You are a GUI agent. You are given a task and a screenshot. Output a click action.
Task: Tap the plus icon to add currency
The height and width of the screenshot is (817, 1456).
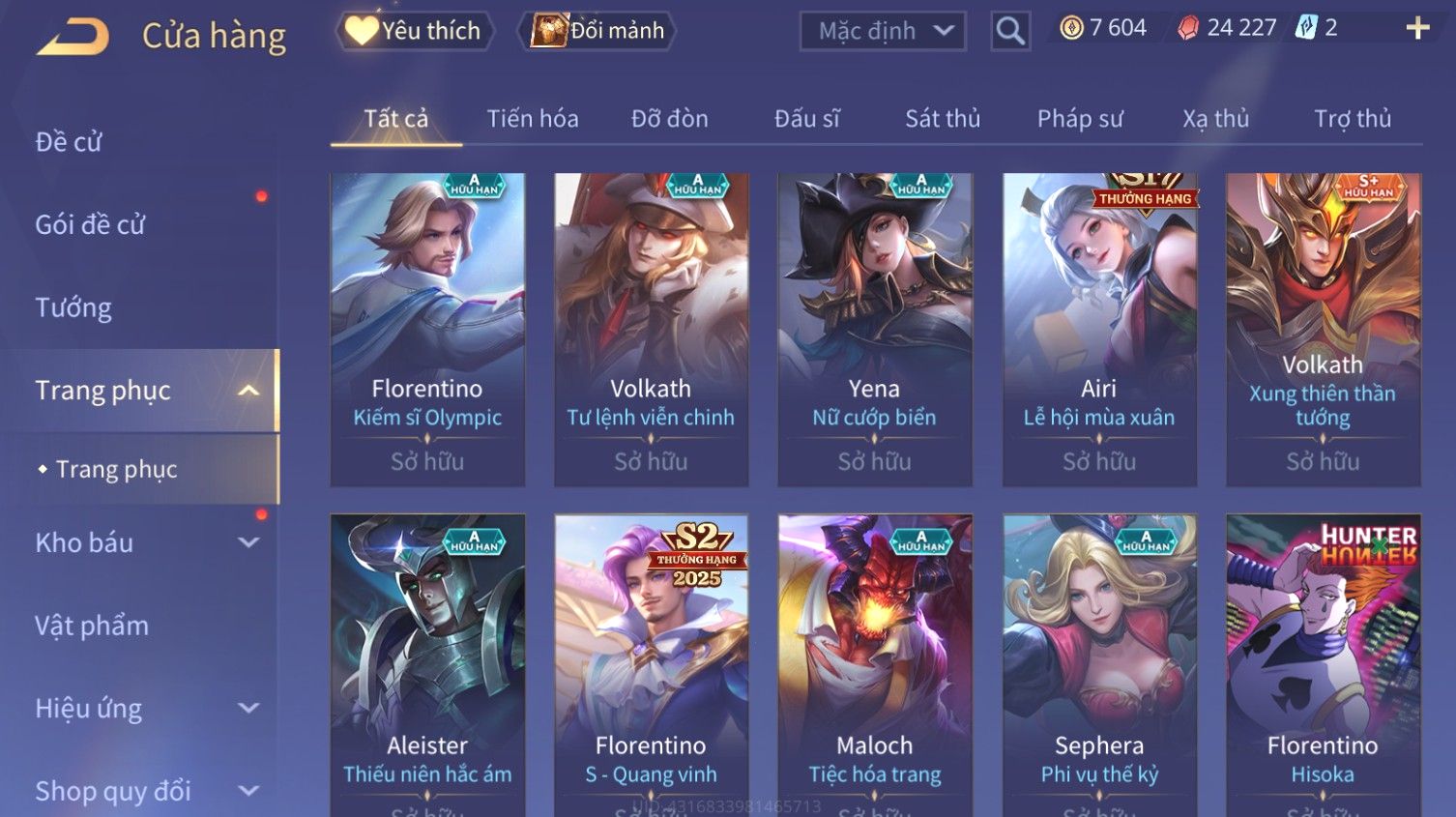[x=1417, y=28]
